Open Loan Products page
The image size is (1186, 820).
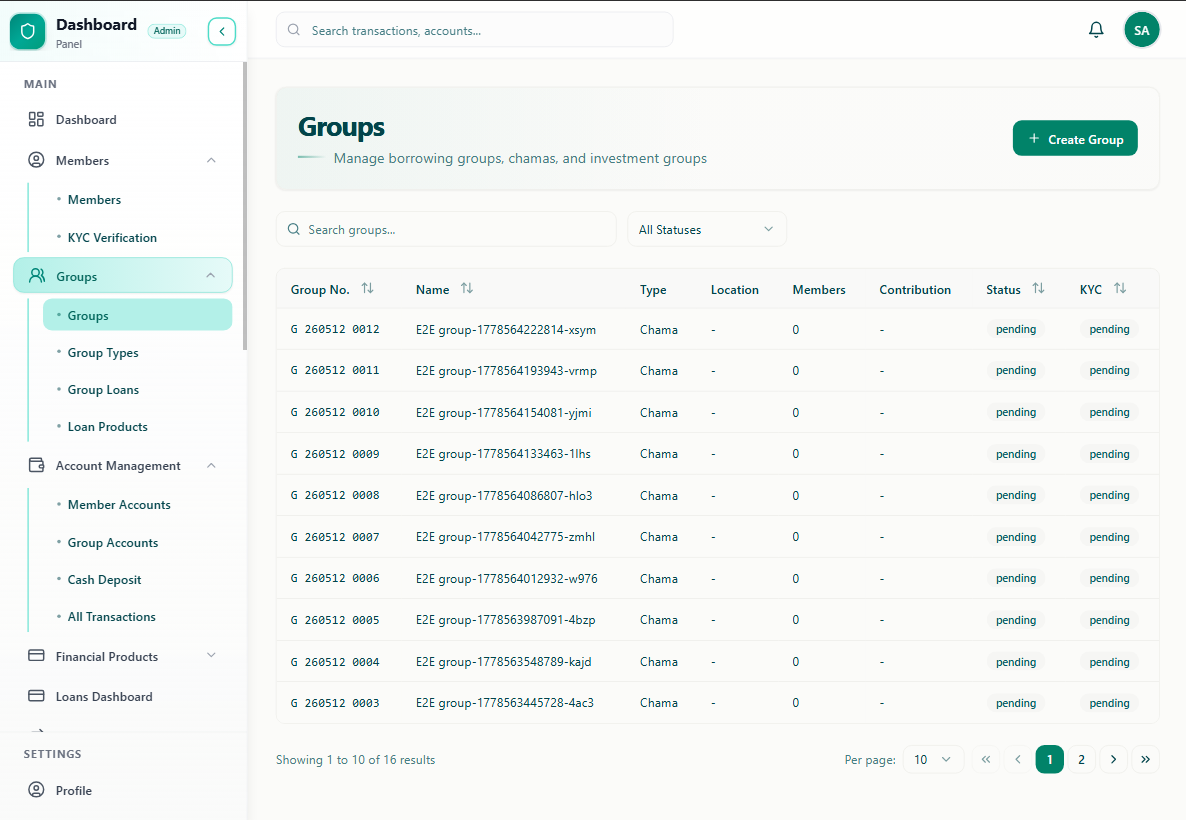pos(107,427)
